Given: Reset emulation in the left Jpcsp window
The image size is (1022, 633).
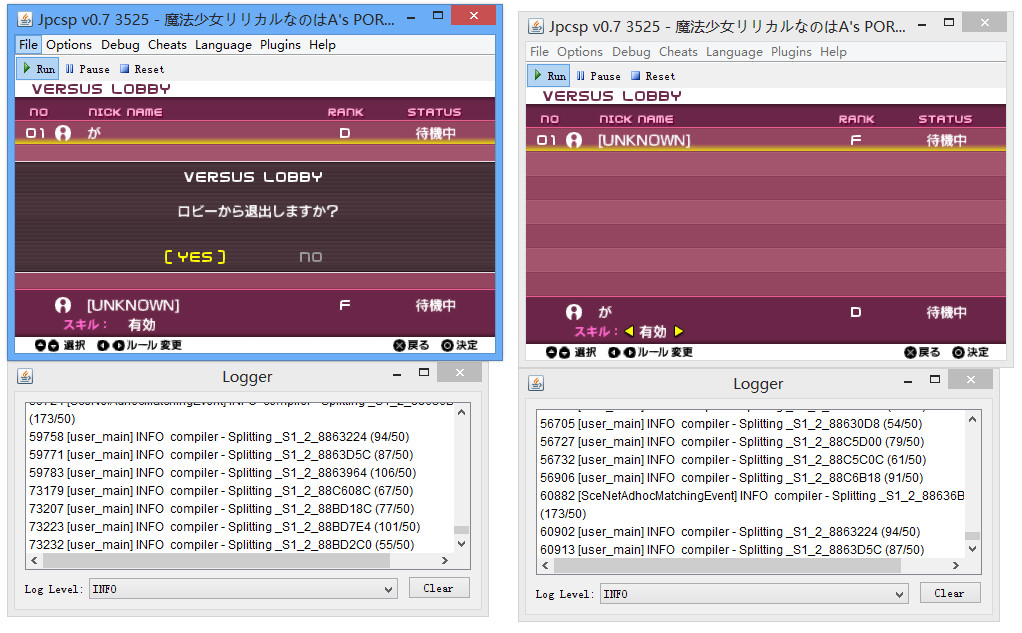Looking at the screenshot, I should point(141,69).
